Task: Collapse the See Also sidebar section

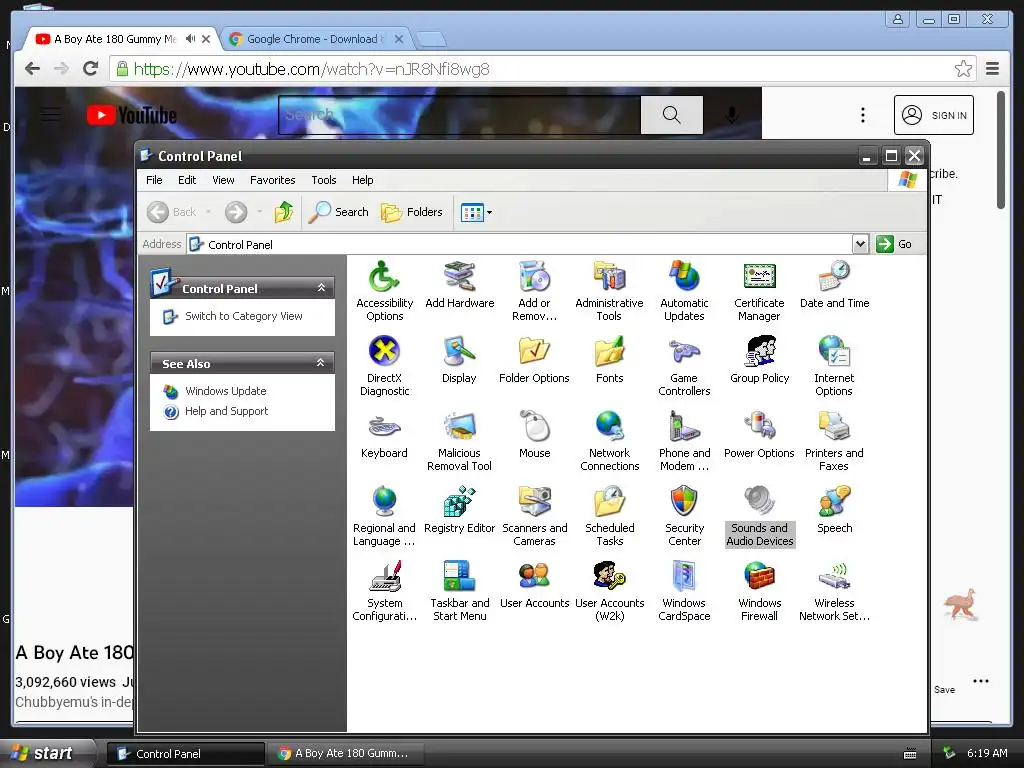Action: click(321, 362)
